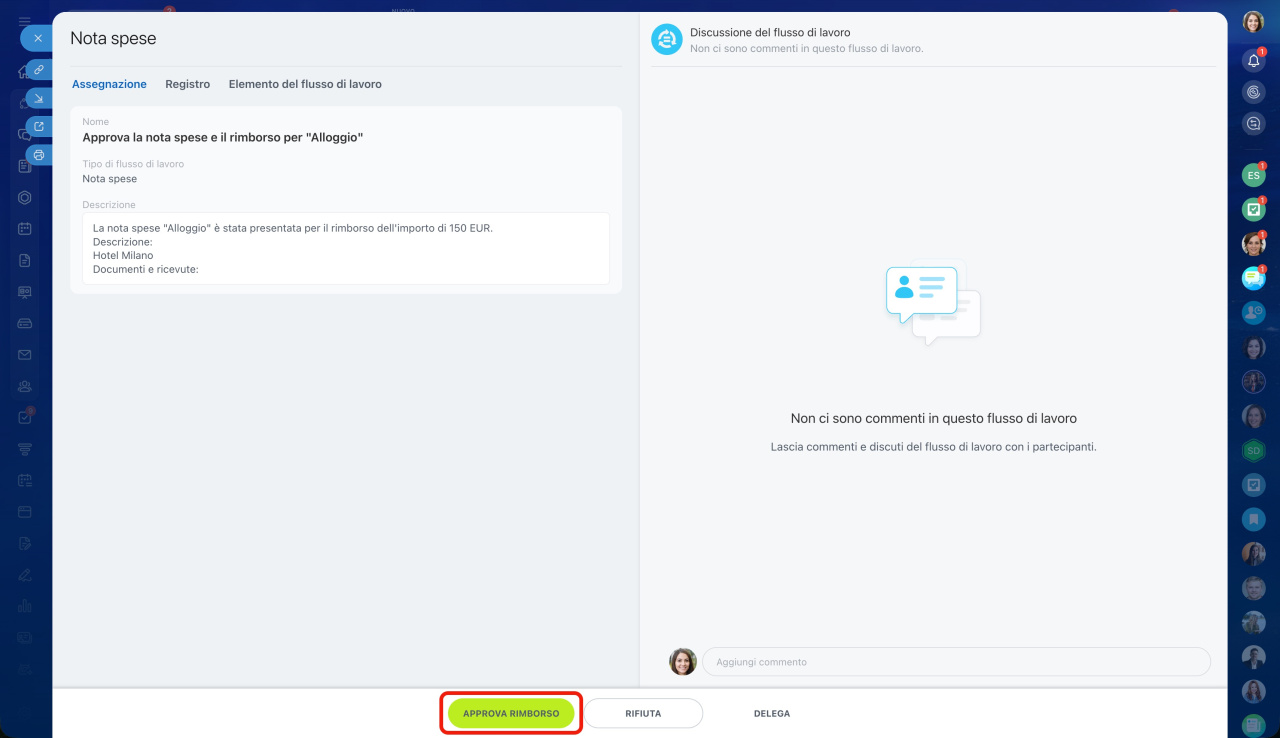Click the minimize arrow icon below the link icon
1280x738 pixels.
coord(39,98)
